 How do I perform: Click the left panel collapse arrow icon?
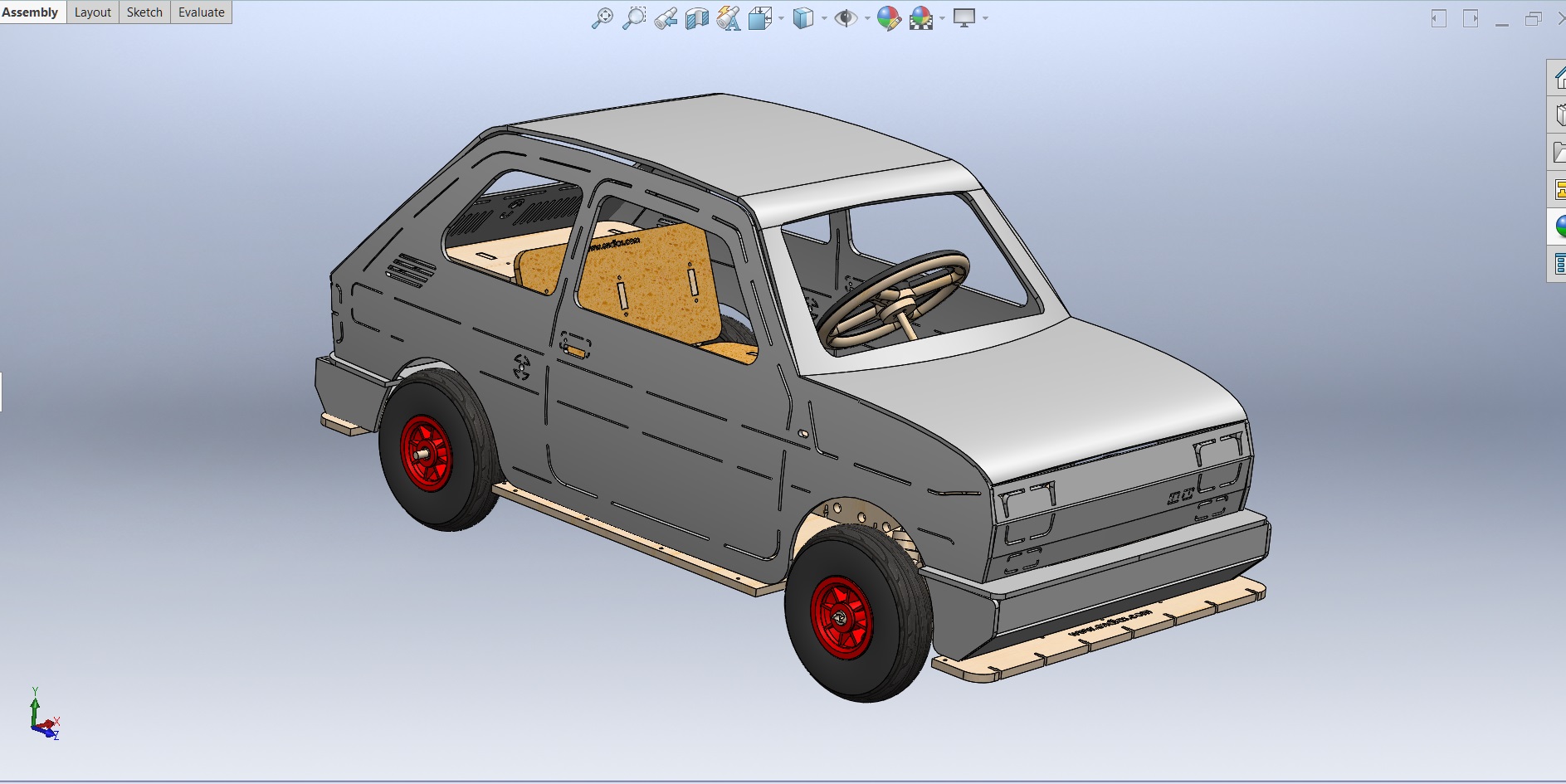coord(1439,18)
